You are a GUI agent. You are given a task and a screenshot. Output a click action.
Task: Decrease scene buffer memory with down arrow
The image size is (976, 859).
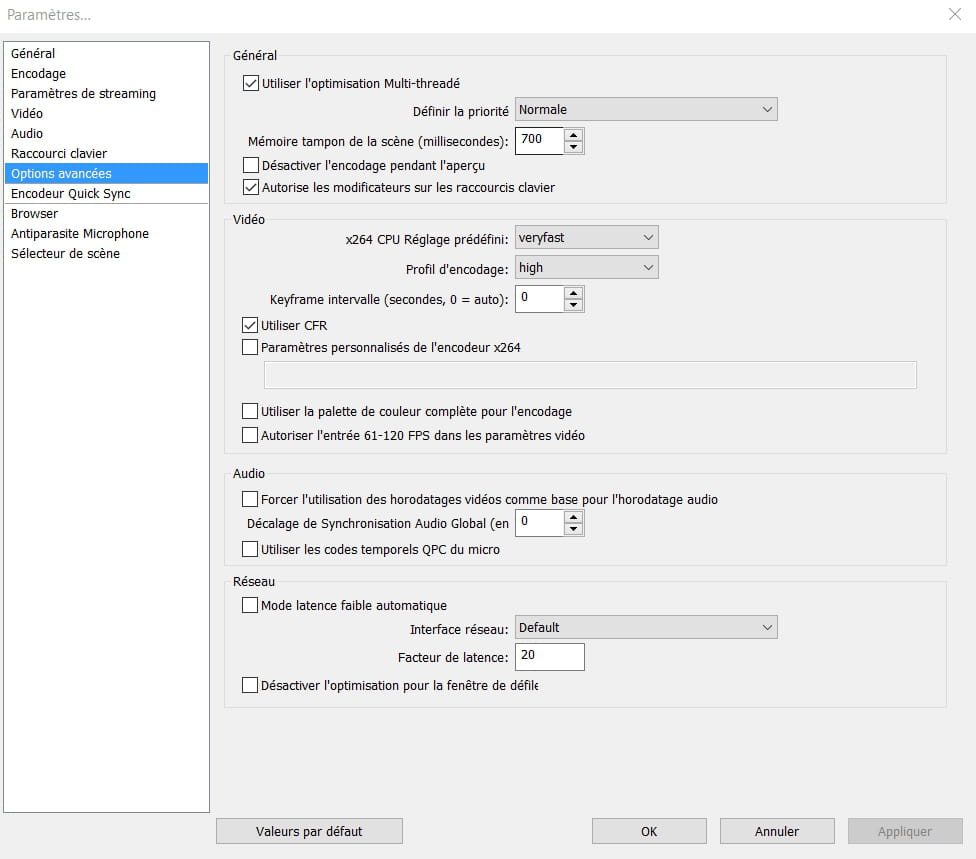[x=573, y=147]
